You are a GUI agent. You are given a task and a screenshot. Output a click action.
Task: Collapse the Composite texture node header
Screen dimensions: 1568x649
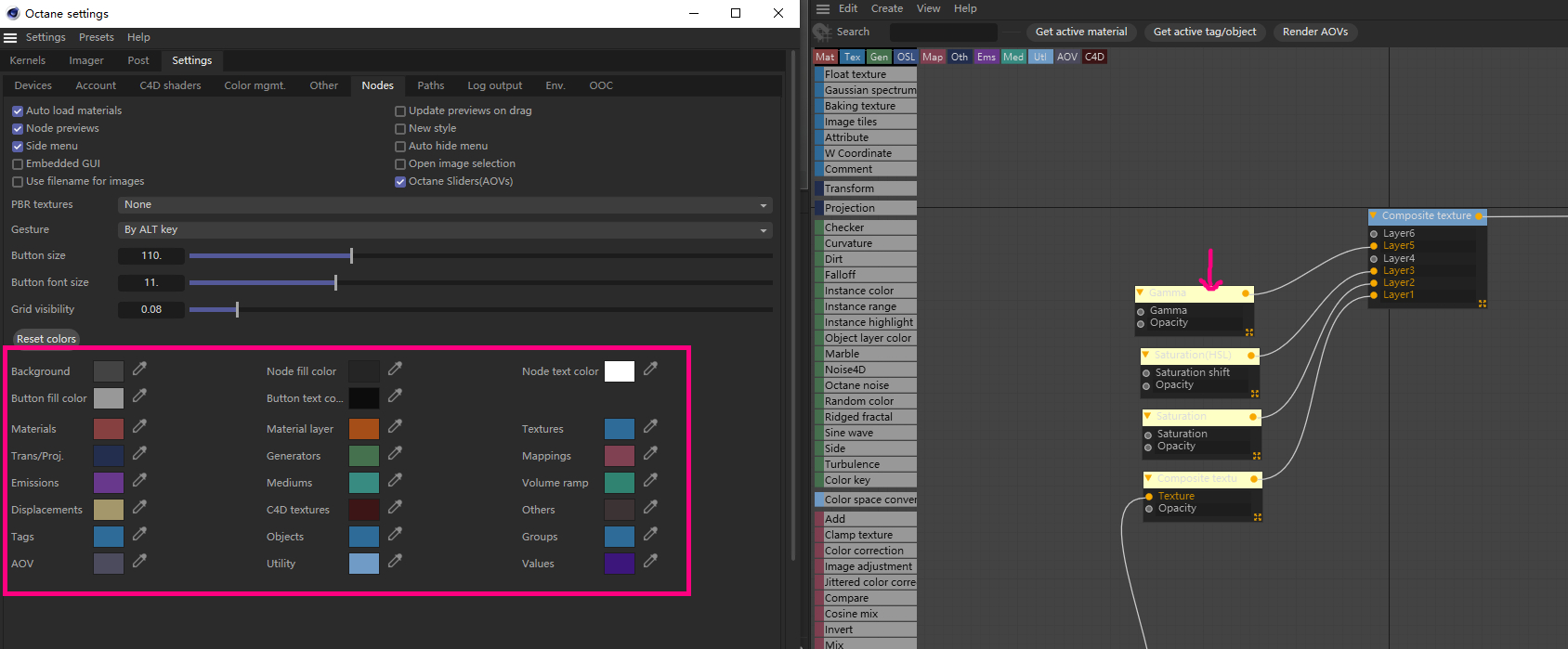click(x=1374, y=215)
